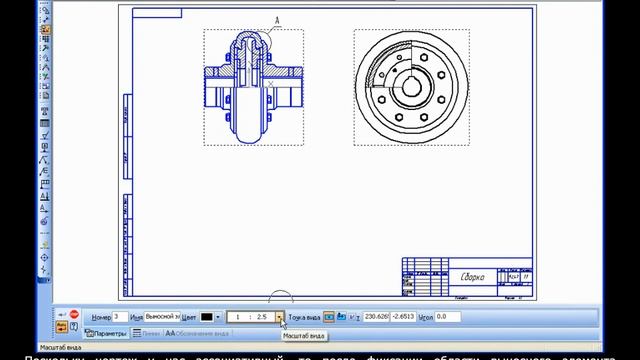640x360 pixels.
Task: Toggle the view base point button
Action: (329, 317)
